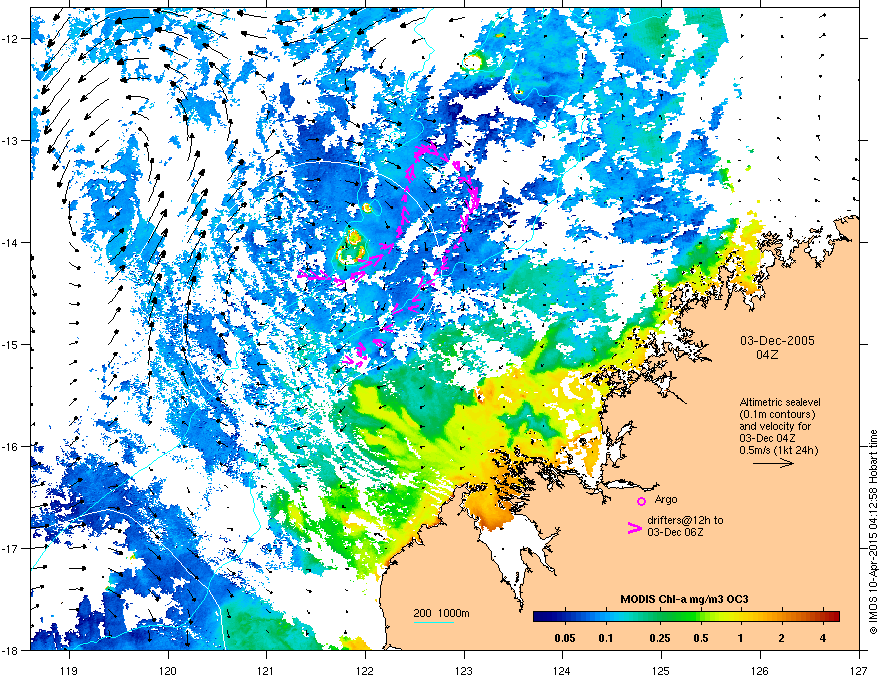The image size is (880, 680).
Task: Click the 120 longitude axis label
Action: [x=168, y=670]
